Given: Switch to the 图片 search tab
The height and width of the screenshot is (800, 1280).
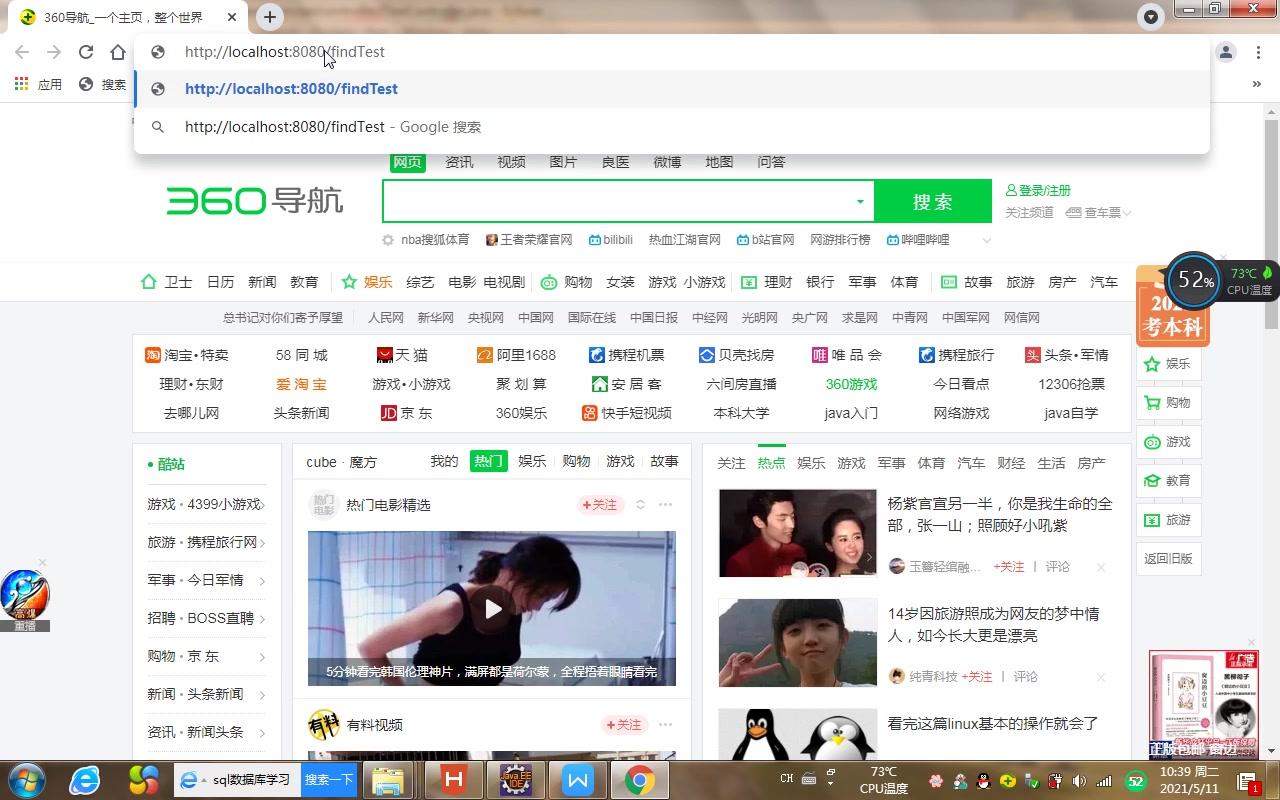Looking at the screenshot, I should click(563, 162).
